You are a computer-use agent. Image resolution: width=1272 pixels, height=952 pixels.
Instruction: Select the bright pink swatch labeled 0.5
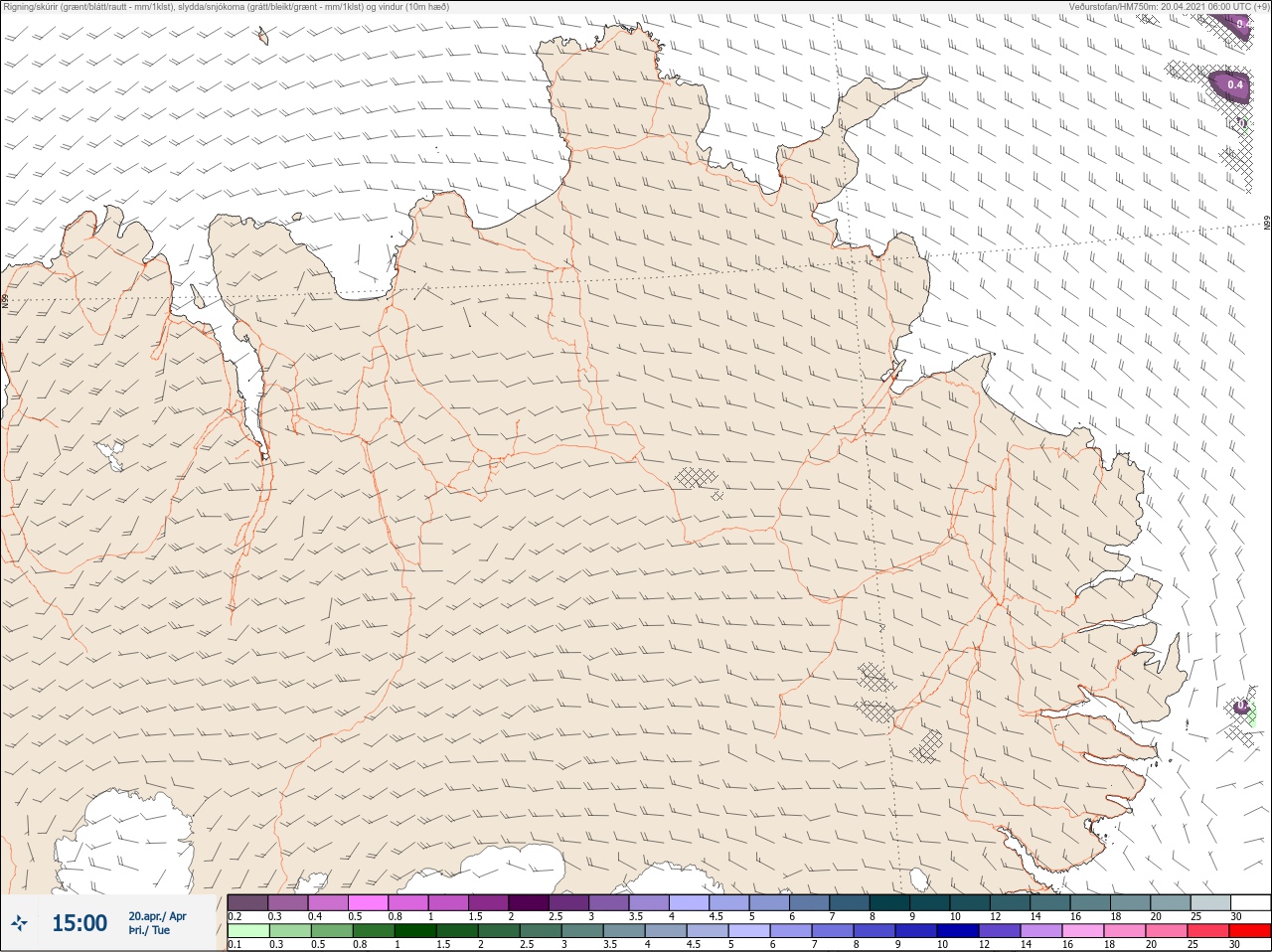pos(368,902)
